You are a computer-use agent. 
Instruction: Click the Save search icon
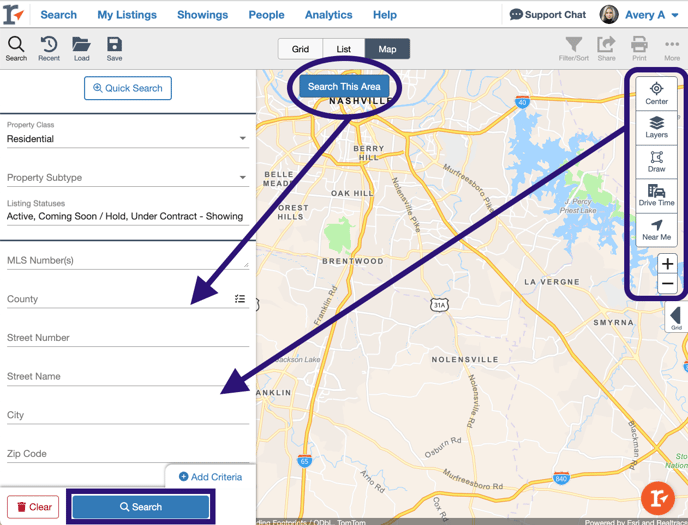pos(114,48)
